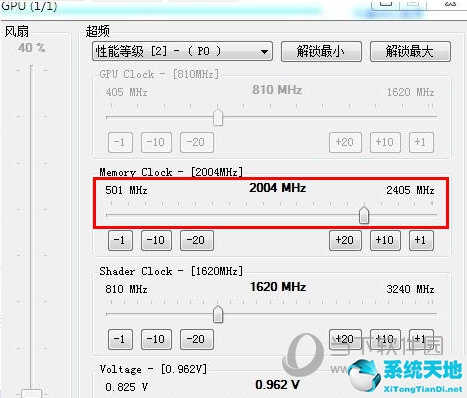467x398 pixels.
Task: Click the 风扇 section label
Action: pyautogui.click(x=17, y=32)
